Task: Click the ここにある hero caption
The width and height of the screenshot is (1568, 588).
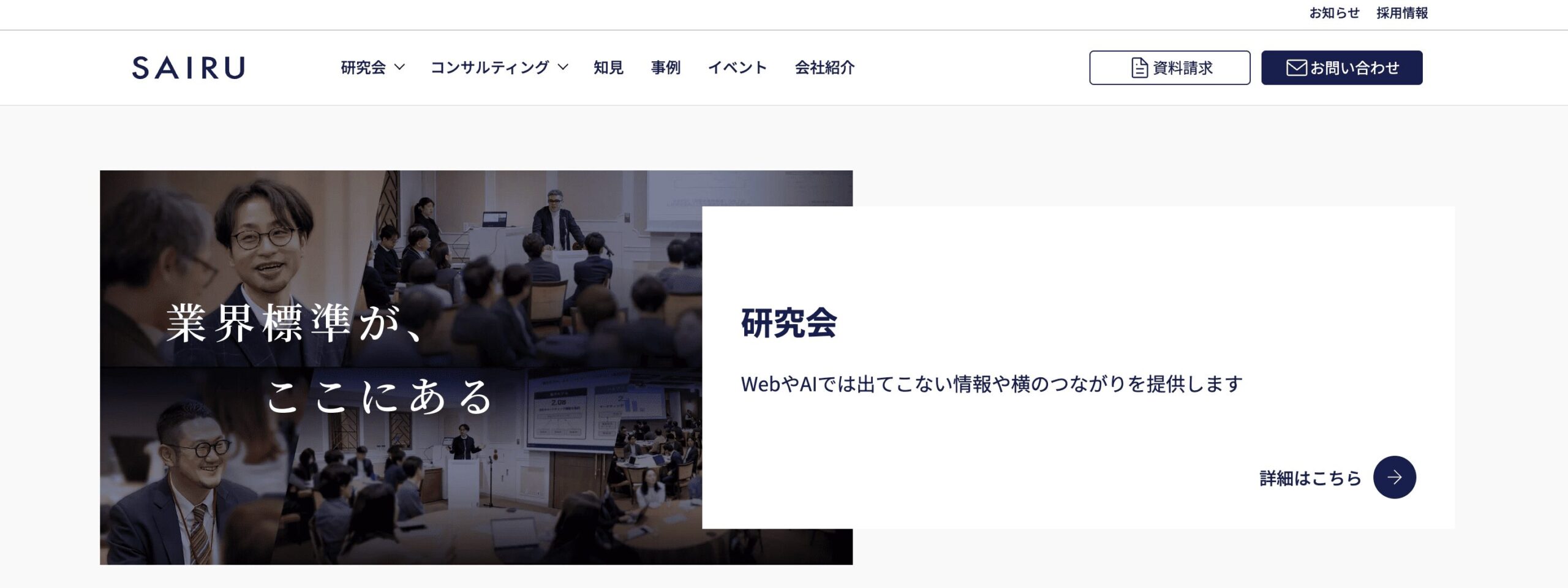Action: [x=380, y=397]
